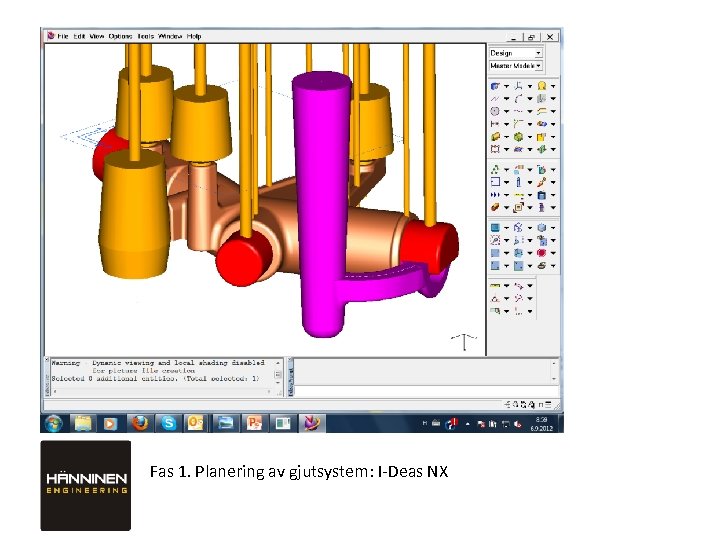Select the green dotted constrain tool
The width and height of the screenshot is (720, 540).
tap(495, 169)
